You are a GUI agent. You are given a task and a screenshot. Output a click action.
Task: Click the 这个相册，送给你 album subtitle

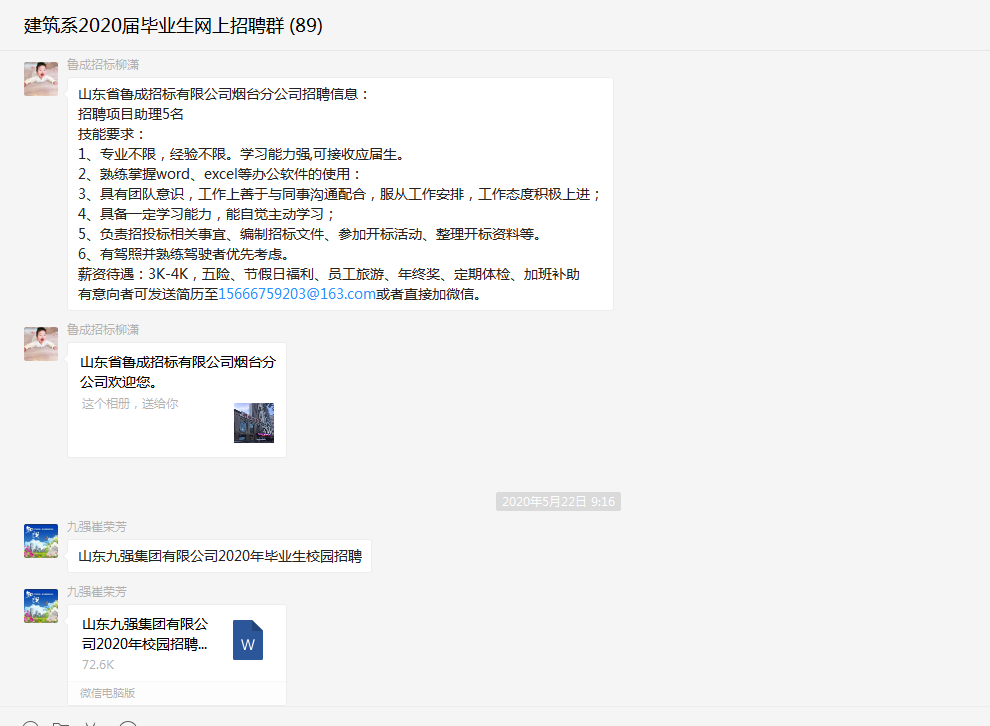pos(130,404)
